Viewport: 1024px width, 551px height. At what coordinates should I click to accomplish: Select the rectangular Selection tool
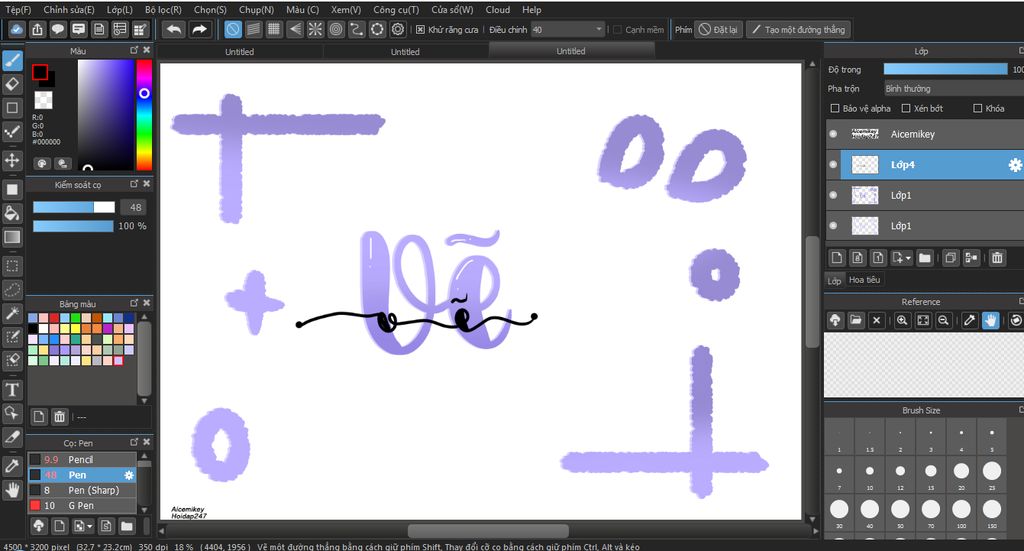12,266
